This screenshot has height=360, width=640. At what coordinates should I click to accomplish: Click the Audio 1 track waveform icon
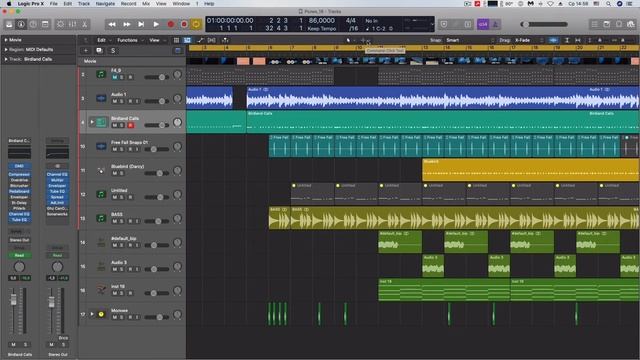click(101, 98)
